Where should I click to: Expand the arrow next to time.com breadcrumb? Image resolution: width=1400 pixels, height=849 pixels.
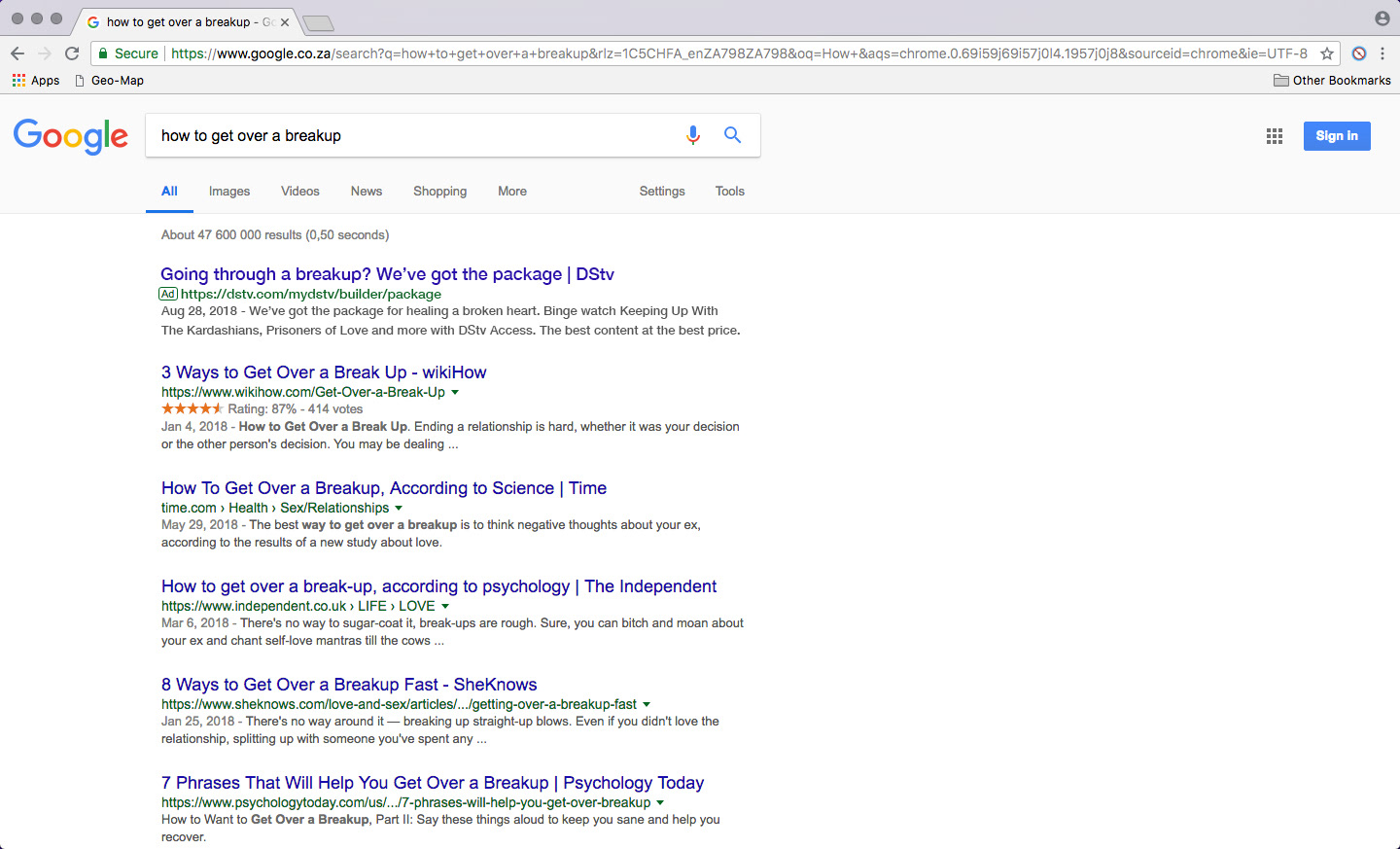[399, 509]
